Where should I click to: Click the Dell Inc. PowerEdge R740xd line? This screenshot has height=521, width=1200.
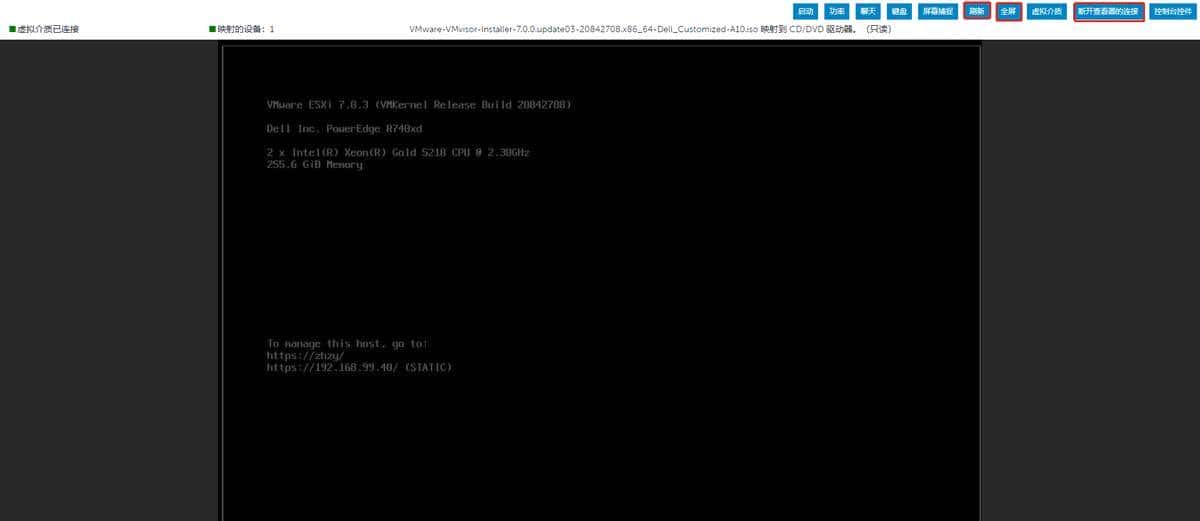click(x=344, y=129)
